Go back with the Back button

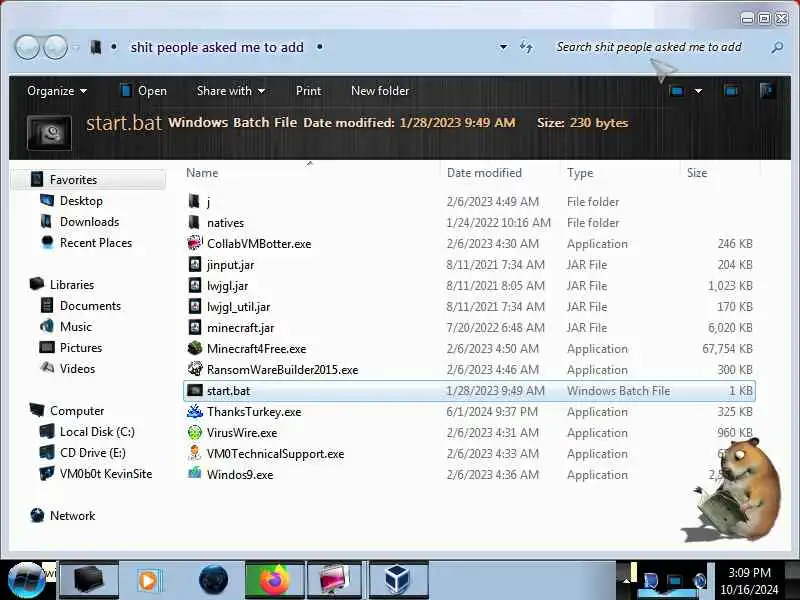[27, 48]
